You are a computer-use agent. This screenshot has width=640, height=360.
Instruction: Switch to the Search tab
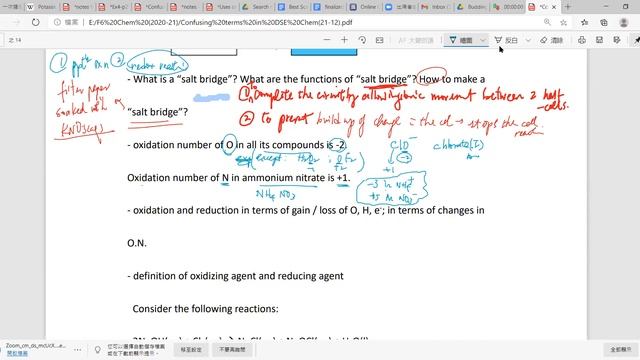coord(256,7)
